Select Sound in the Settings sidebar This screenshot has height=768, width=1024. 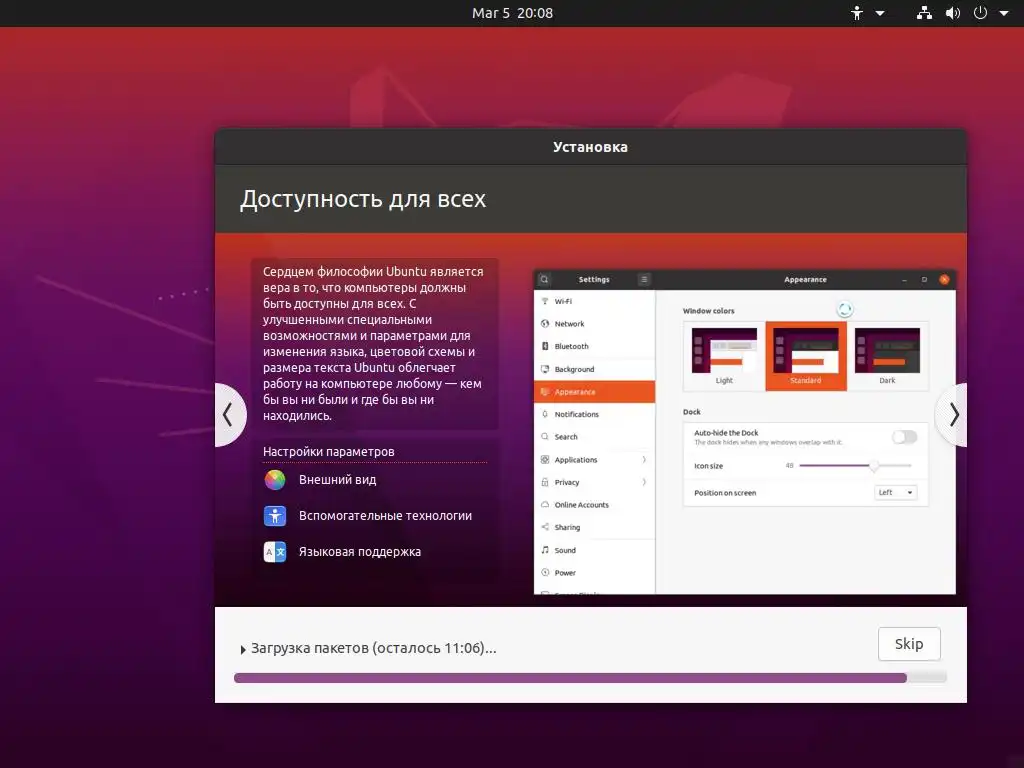(x=594, y=551)
